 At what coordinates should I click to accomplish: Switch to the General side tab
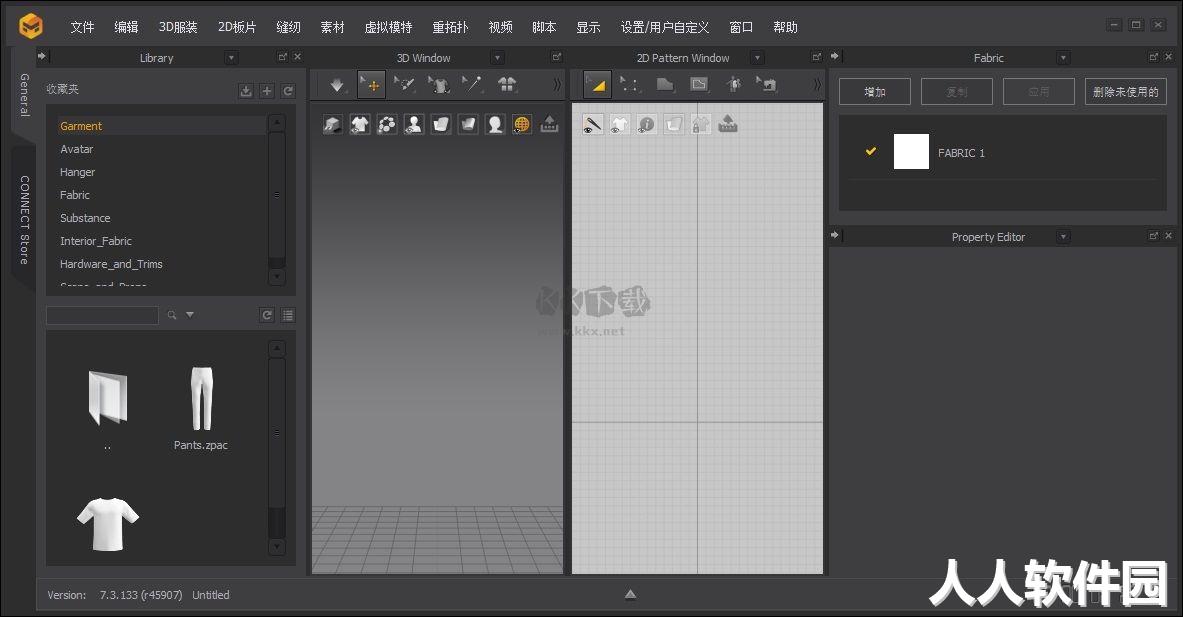pos(24,95)
